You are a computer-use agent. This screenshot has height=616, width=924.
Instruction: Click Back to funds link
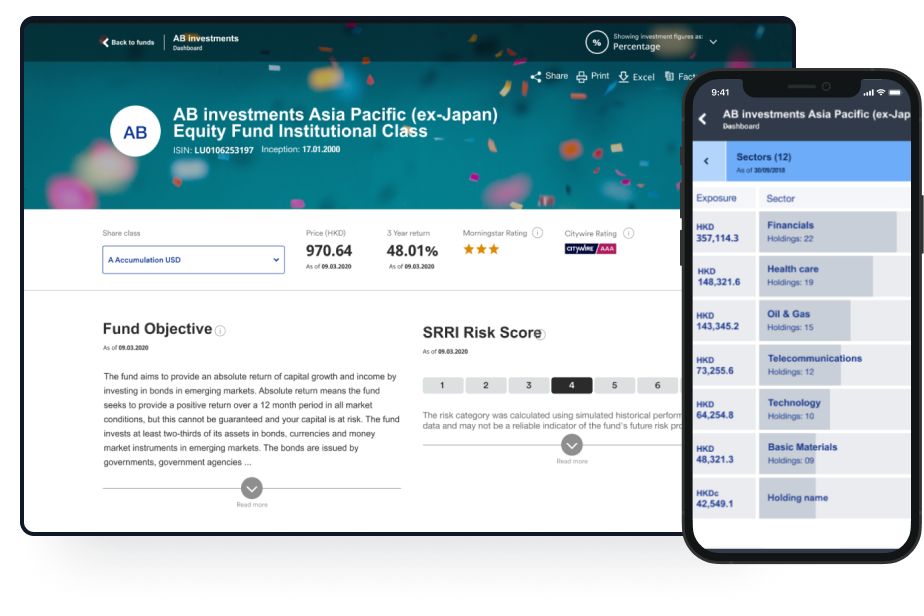pyautogui.click(x=127, y=42)
